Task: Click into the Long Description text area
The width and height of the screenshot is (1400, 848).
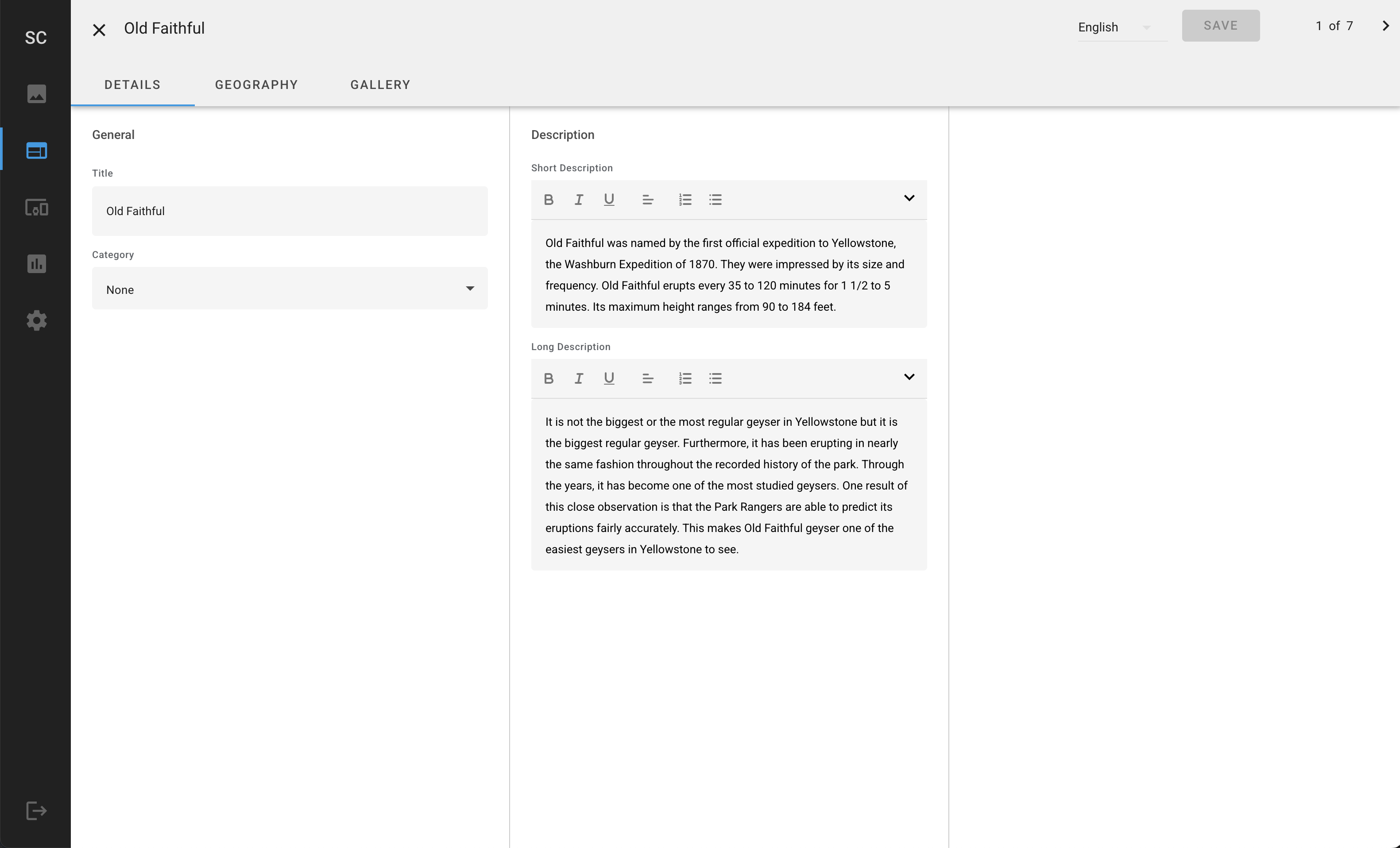Action: pyautogui.click(x=729, y=485)
